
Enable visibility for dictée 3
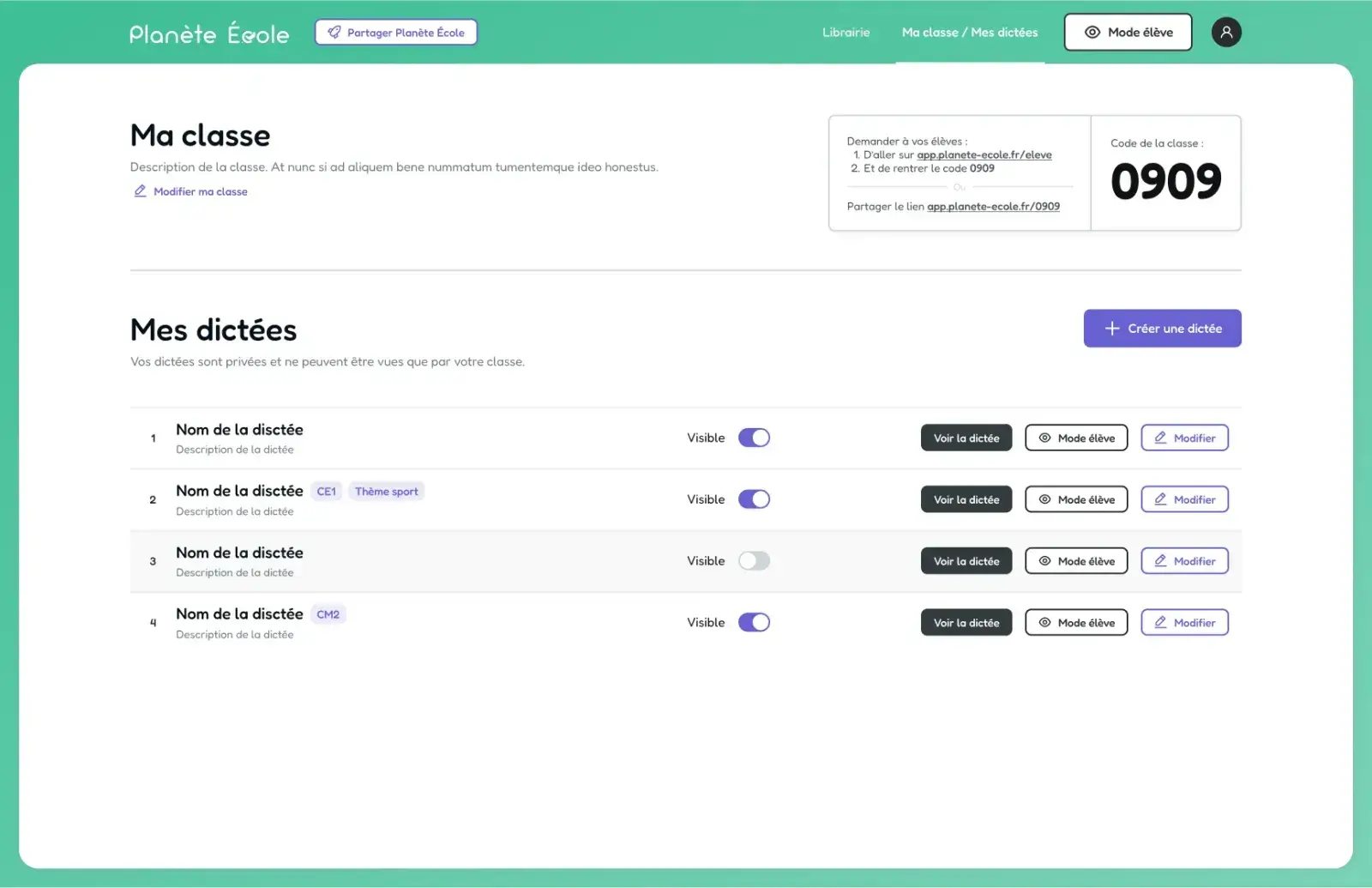coord(754,561)
